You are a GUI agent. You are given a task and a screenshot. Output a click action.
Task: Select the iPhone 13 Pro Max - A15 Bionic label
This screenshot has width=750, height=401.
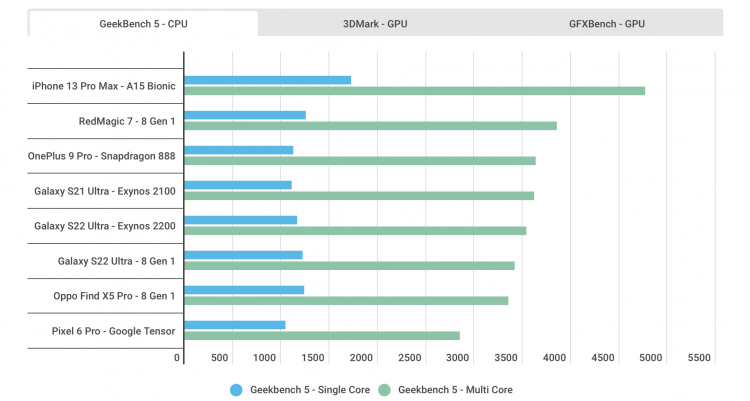(104, 86)
